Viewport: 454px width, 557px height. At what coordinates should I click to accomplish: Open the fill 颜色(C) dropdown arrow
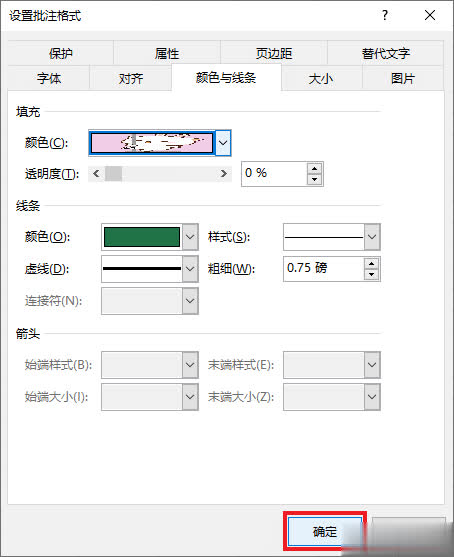pyautogui.click(x=223, y=143)
